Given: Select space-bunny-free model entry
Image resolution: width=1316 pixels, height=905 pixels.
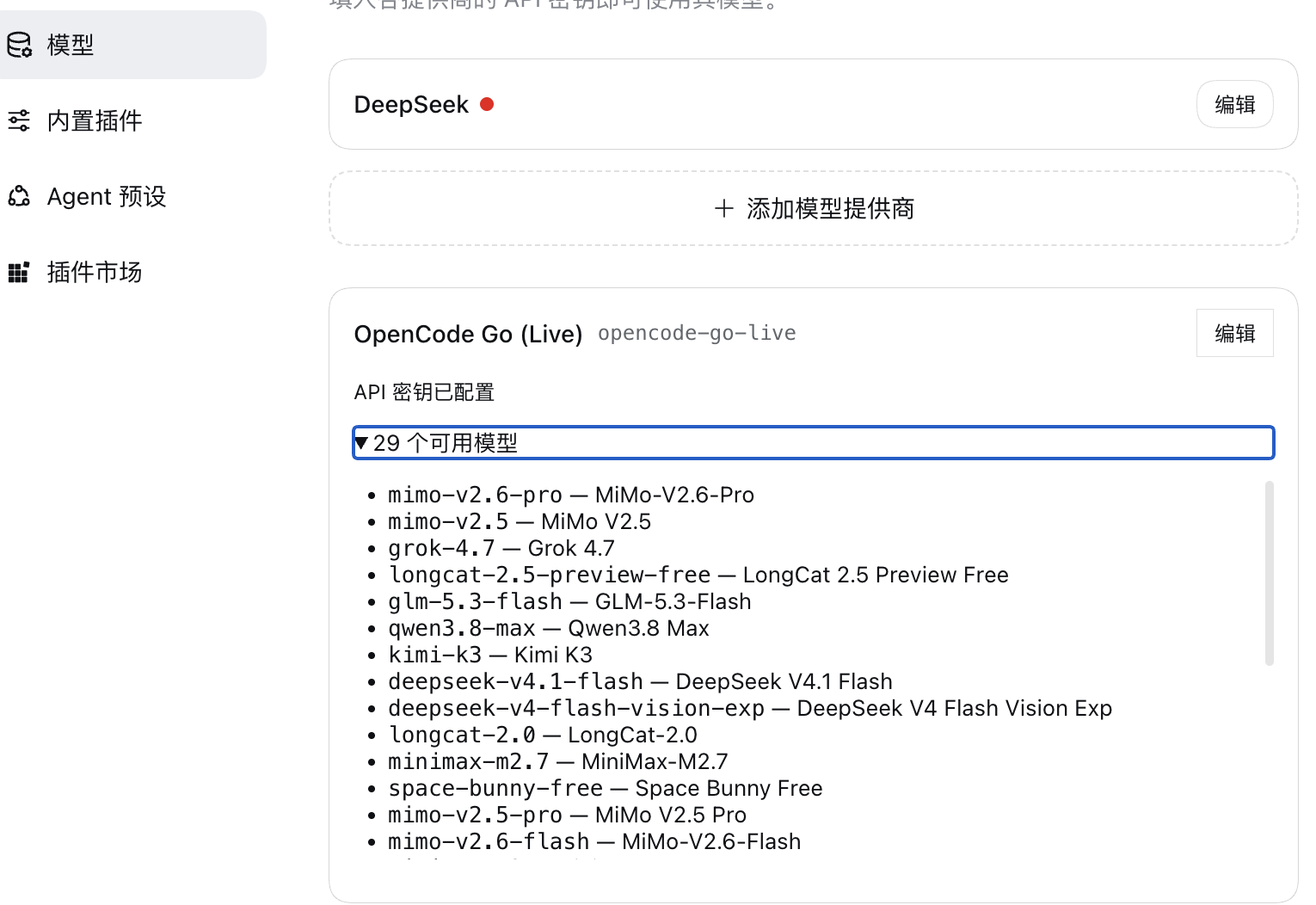Looking at the screenshot, I should [606, 788].
